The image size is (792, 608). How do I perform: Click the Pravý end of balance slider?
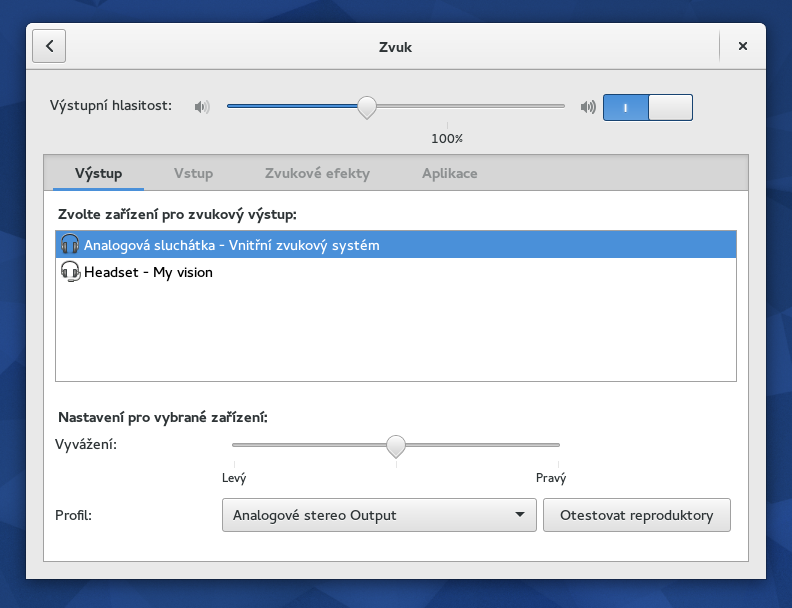click(x=551, y=478)
